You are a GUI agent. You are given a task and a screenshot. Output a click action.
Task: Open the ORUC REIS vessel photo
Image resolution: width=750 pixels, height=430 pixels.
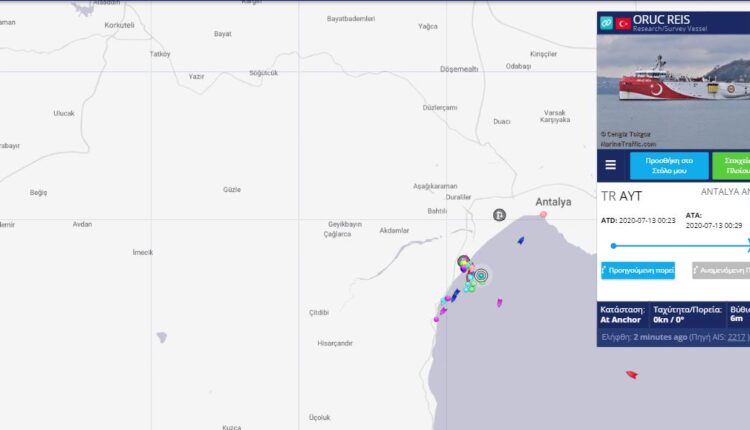tap(673, 91)
